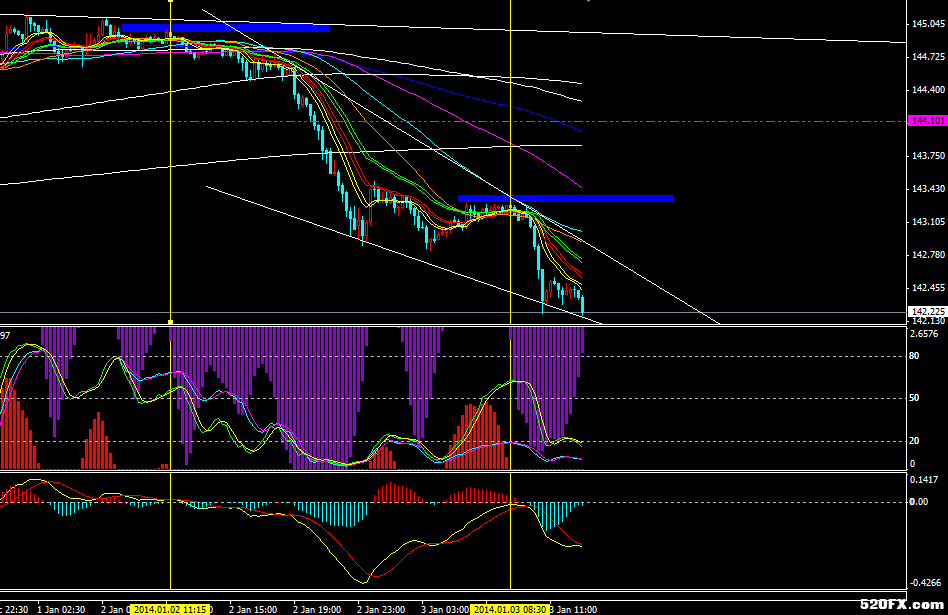This screenshot has height=615, width=948.
Task: Click the 144.725 price axis label
Action: tap(928, 57)
